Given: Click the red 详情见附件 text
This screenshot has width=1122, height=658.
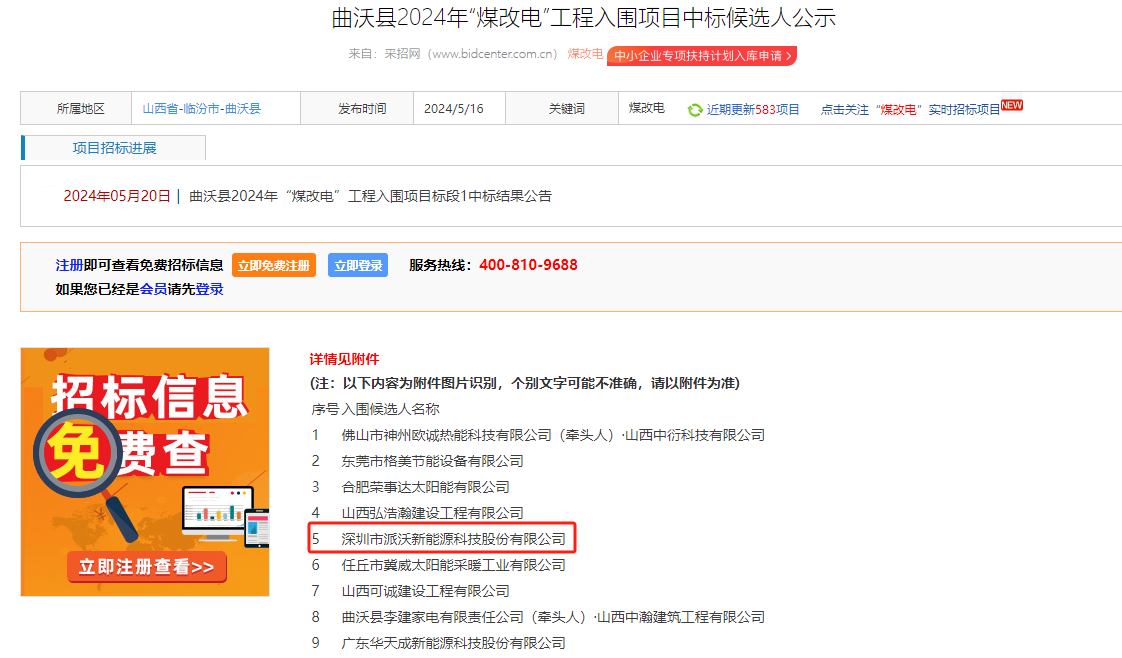Looking at the screenshot, I should 345,359.
